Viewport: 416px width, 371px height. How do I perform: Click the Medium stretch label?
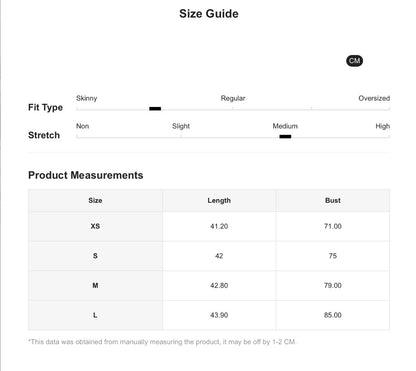pyautogui.click(x=285, y=126)
